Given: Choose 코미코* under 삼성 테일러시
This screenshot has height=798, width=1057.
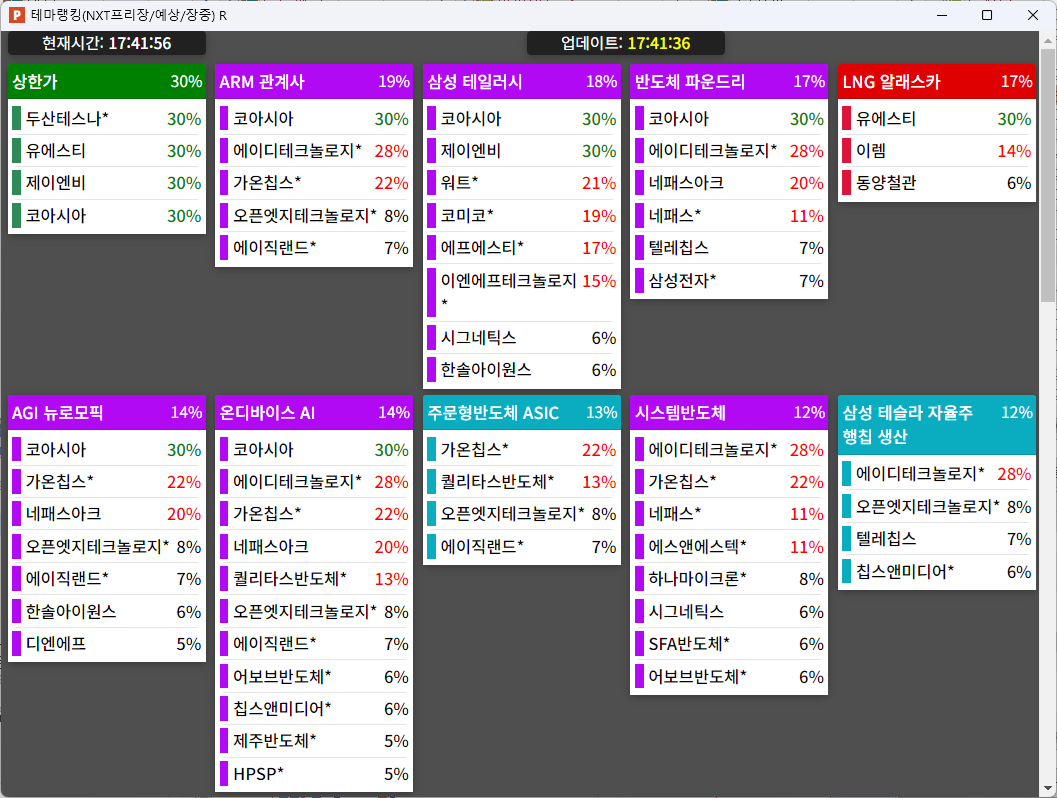Looking at the screenshot, I should click(x=522, y=216).
